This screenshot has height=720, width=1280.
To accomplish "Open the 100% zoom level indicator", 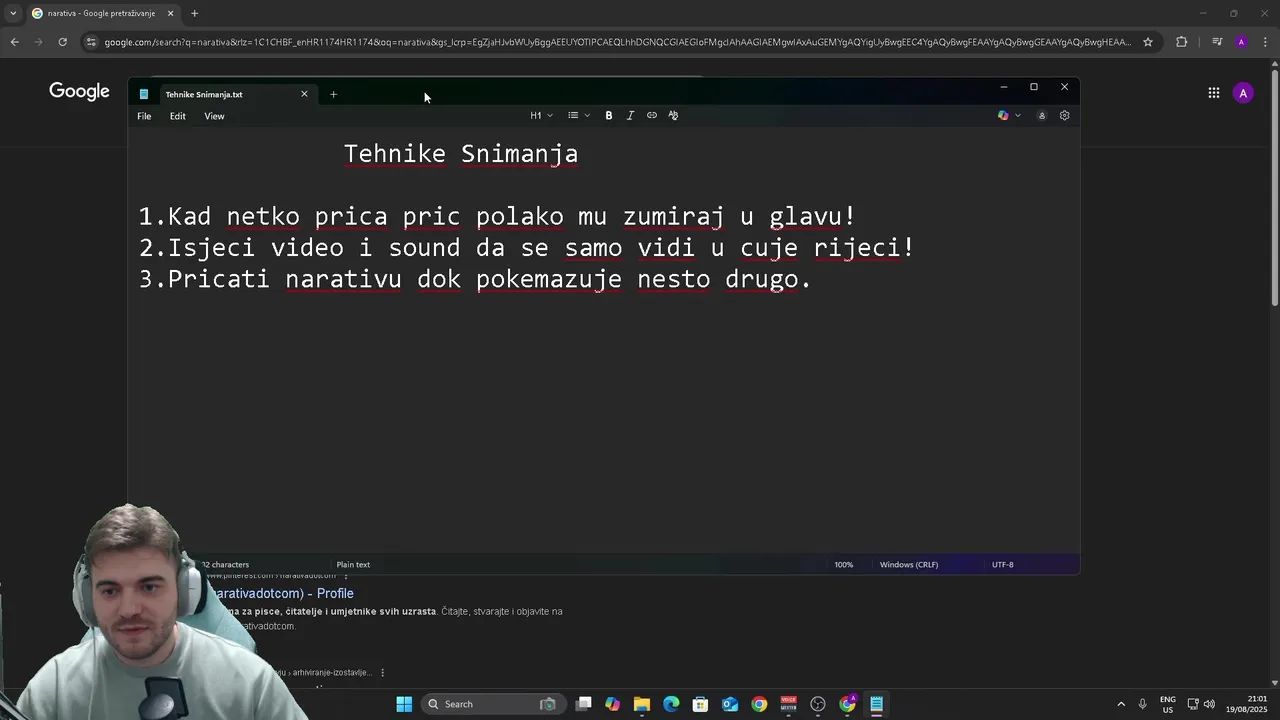I will [x=844, y=564].
